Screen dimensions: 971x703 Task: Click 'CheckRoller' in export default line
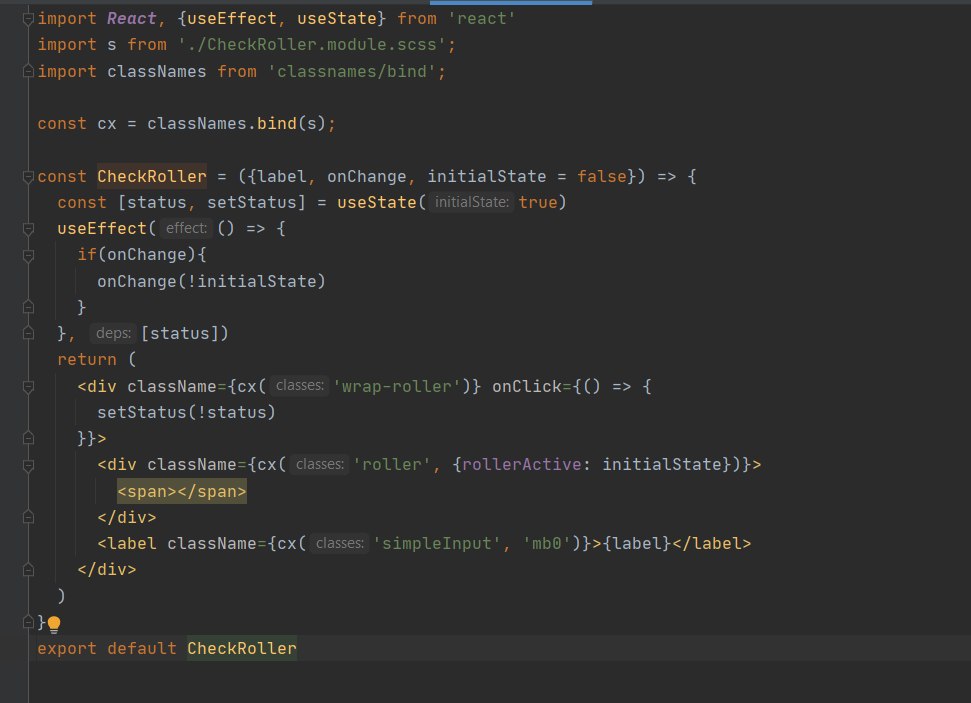point(242,648)
